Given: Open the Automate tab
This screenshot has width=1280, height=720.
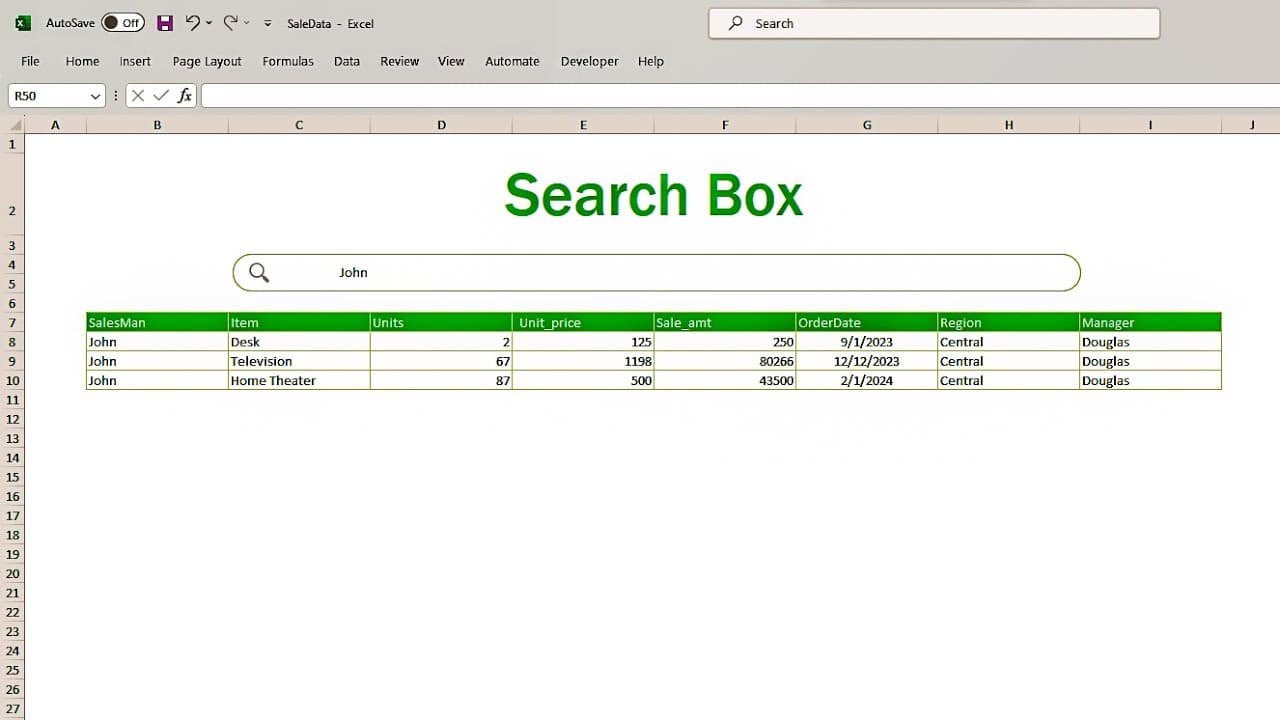Looking at the screenshot, I should pyautogui.click(x=512, y=61).
